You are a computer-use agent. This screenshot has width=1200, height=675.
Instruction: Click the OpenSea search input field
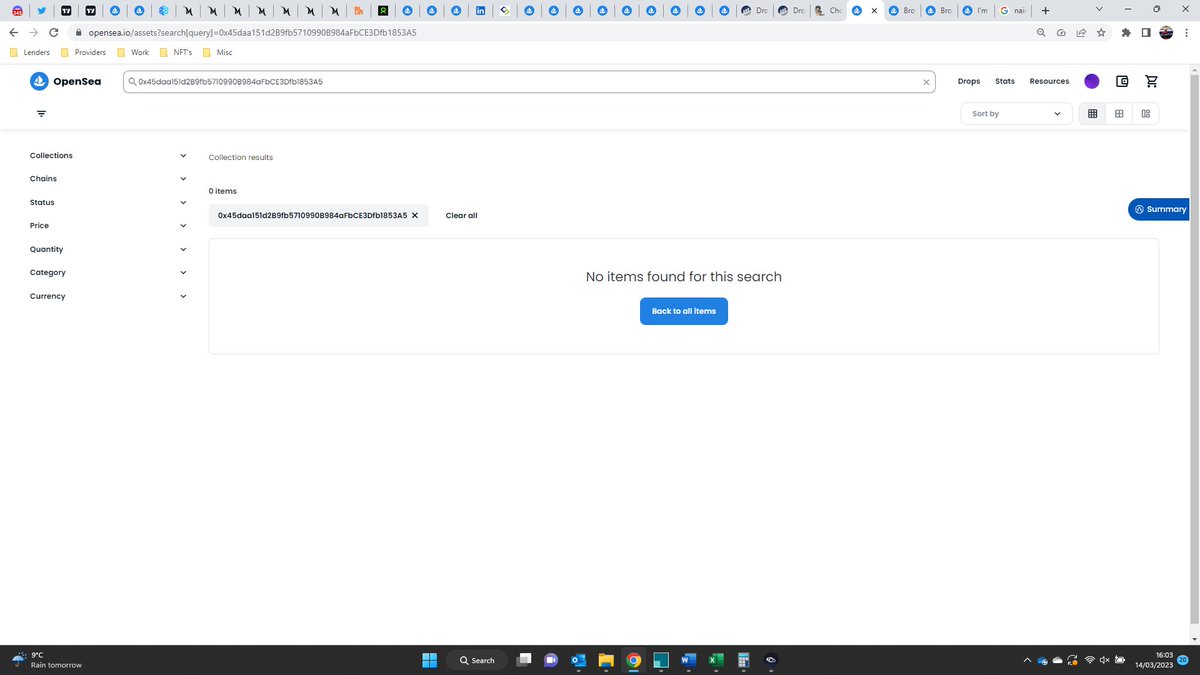pyautogui.click(x=528, y=82)
